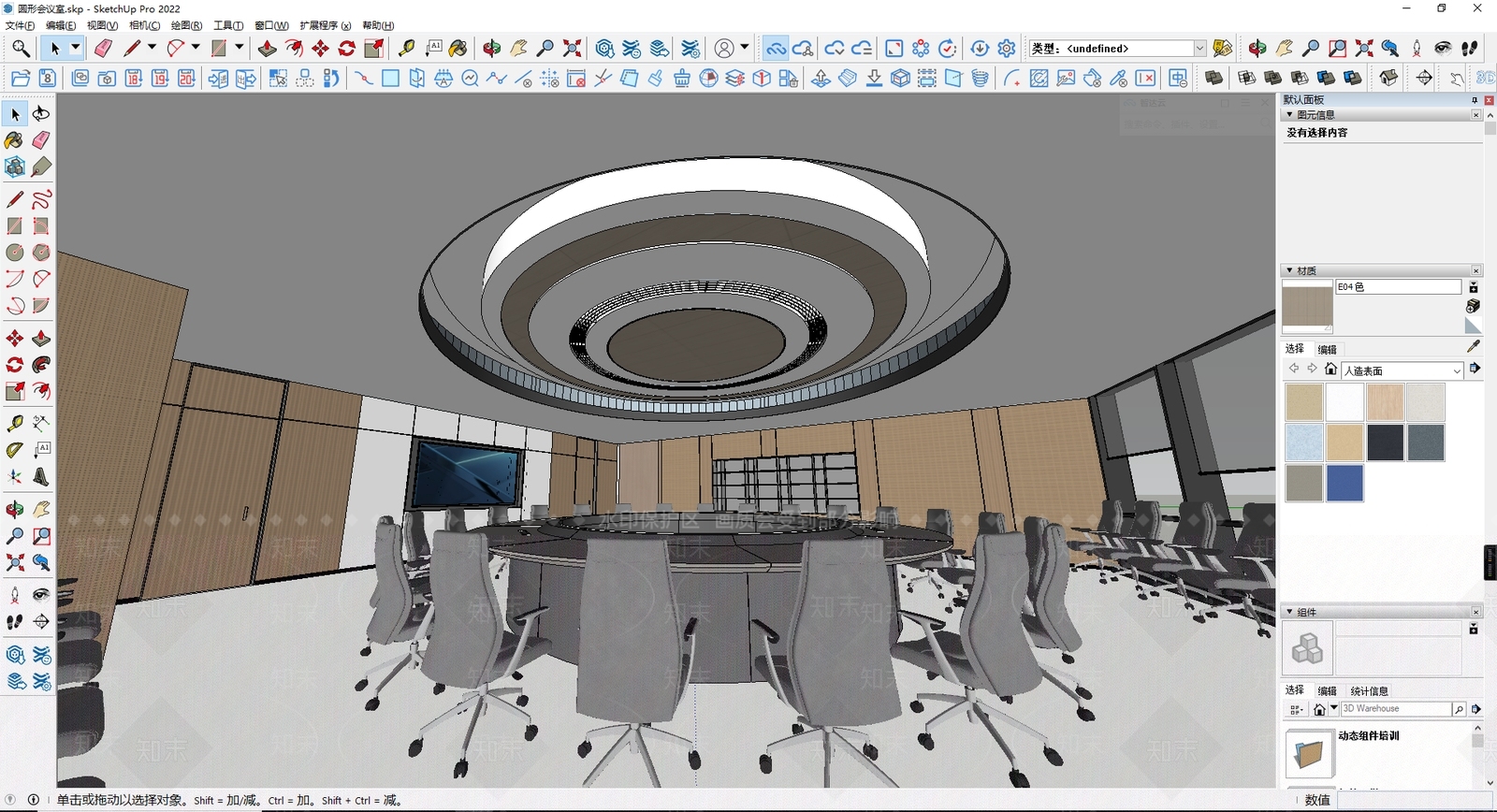Open the 相机(C) menu
The width and height of the screenshot is (1497, 812).
[144, 25]
